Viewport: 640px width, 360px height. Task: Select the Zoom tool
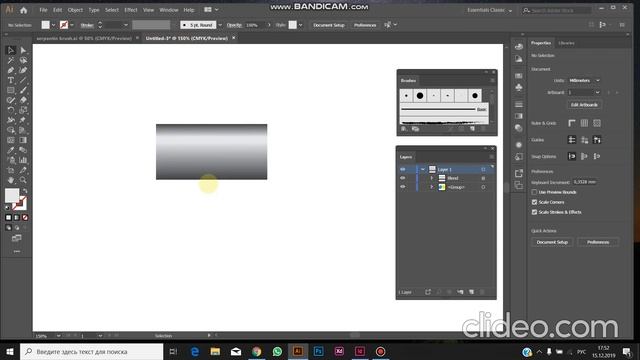pyautogui.click(x=23, y=180)
